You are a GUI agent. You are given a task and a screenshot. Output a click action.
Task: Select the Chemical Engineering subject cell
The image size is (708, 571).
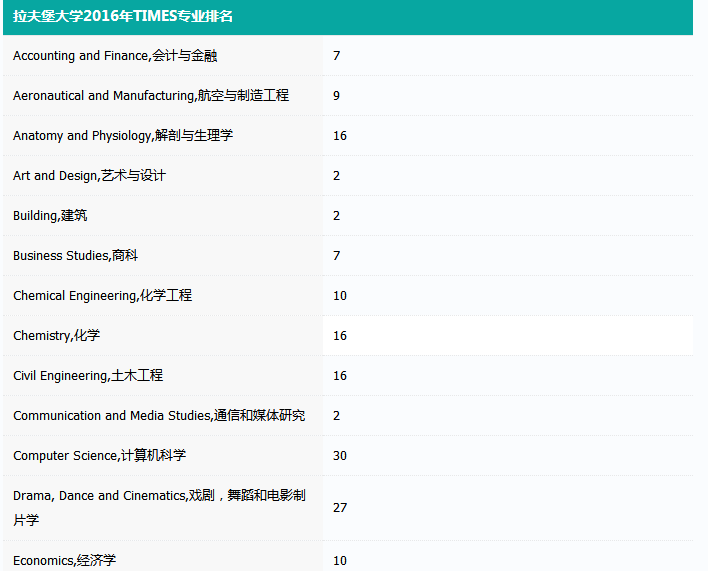coord(102,296)
